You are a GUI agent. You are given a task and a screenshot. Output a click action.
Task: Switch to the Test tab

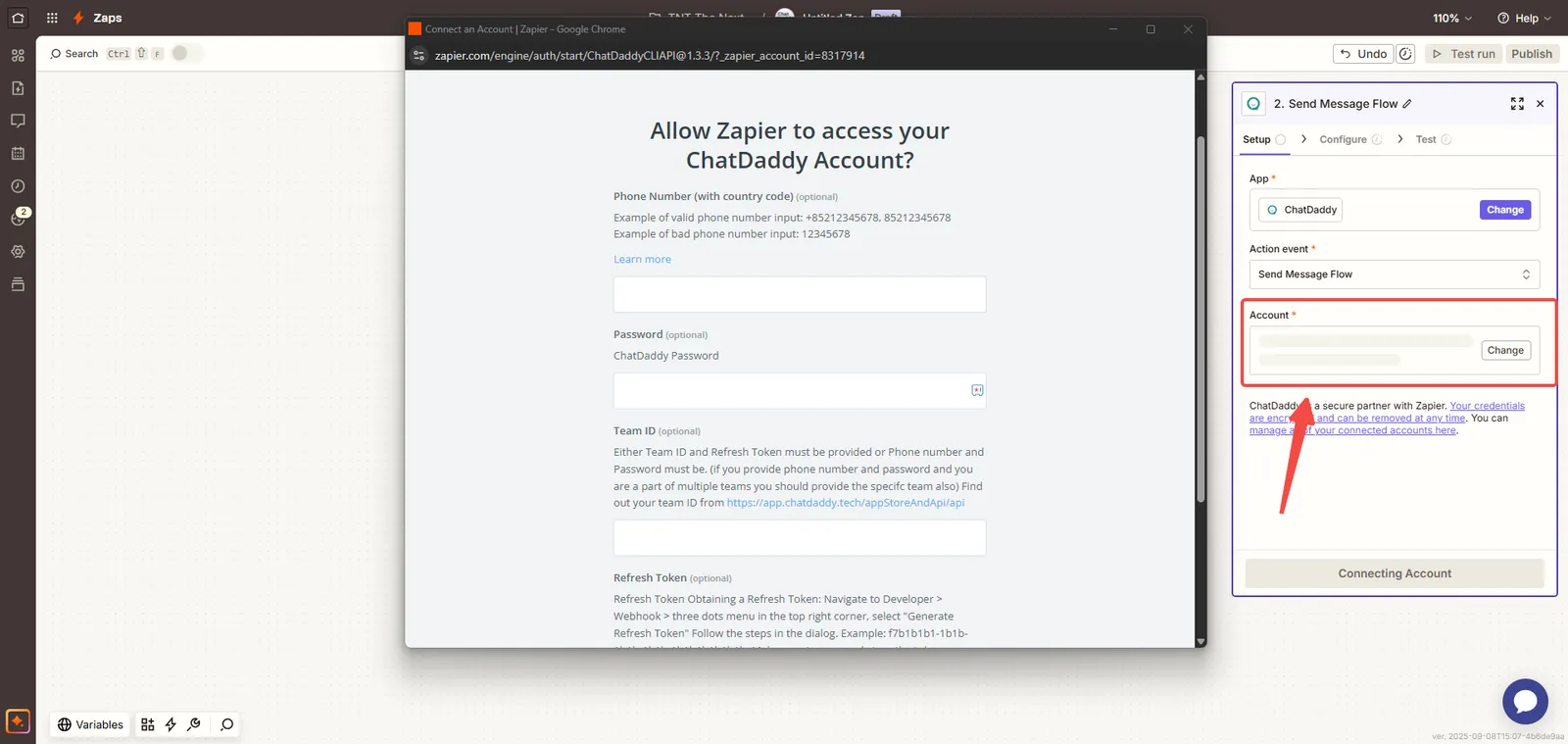(1426, 139)
